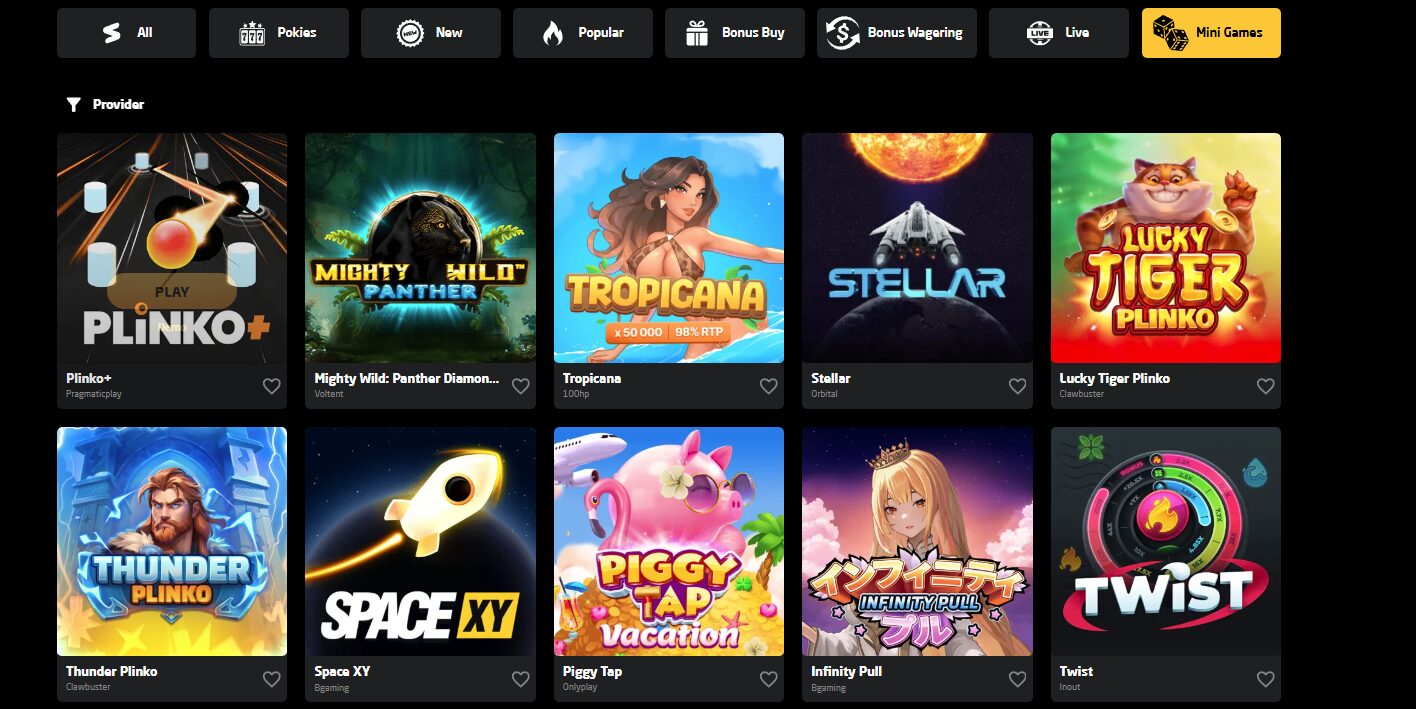Click the heart icon for Space XY
1416x709 pixels.
[520, 679]
